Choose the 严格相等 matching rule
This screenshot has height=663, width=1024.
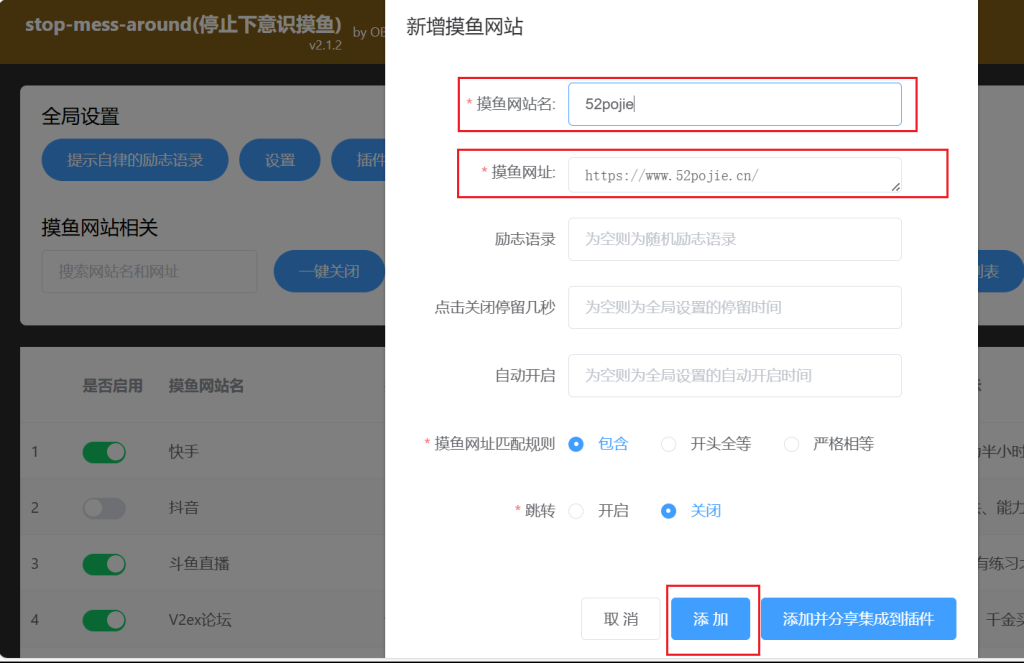point(790,443)
